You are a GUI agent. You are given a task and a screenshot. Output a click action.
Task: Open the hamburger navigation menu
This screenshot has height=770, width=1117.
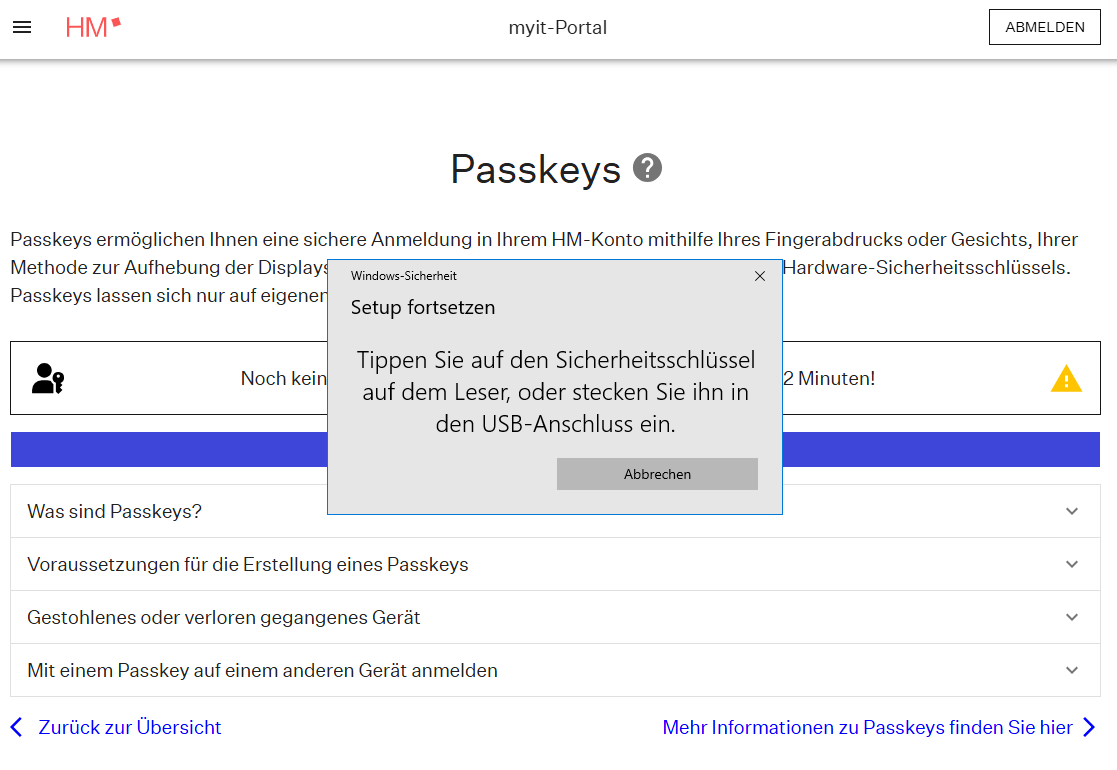point(22,27)
